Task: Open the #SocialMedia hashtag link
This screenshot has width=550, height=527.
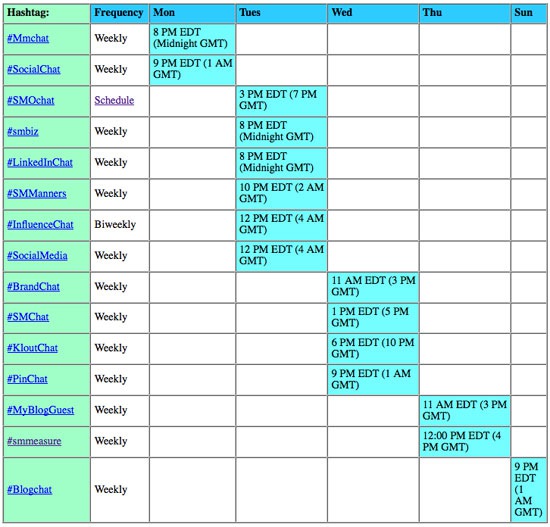Action: [37, 255]
